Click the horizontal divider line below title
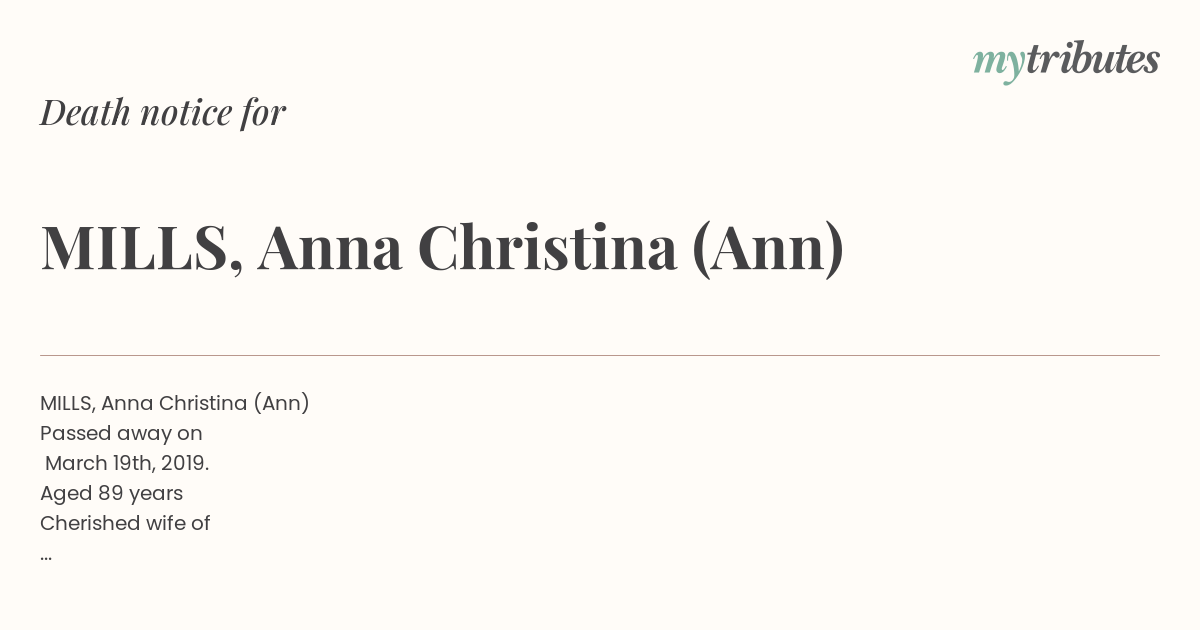This screenshot has height=630, width=1200. click(600, 355)
